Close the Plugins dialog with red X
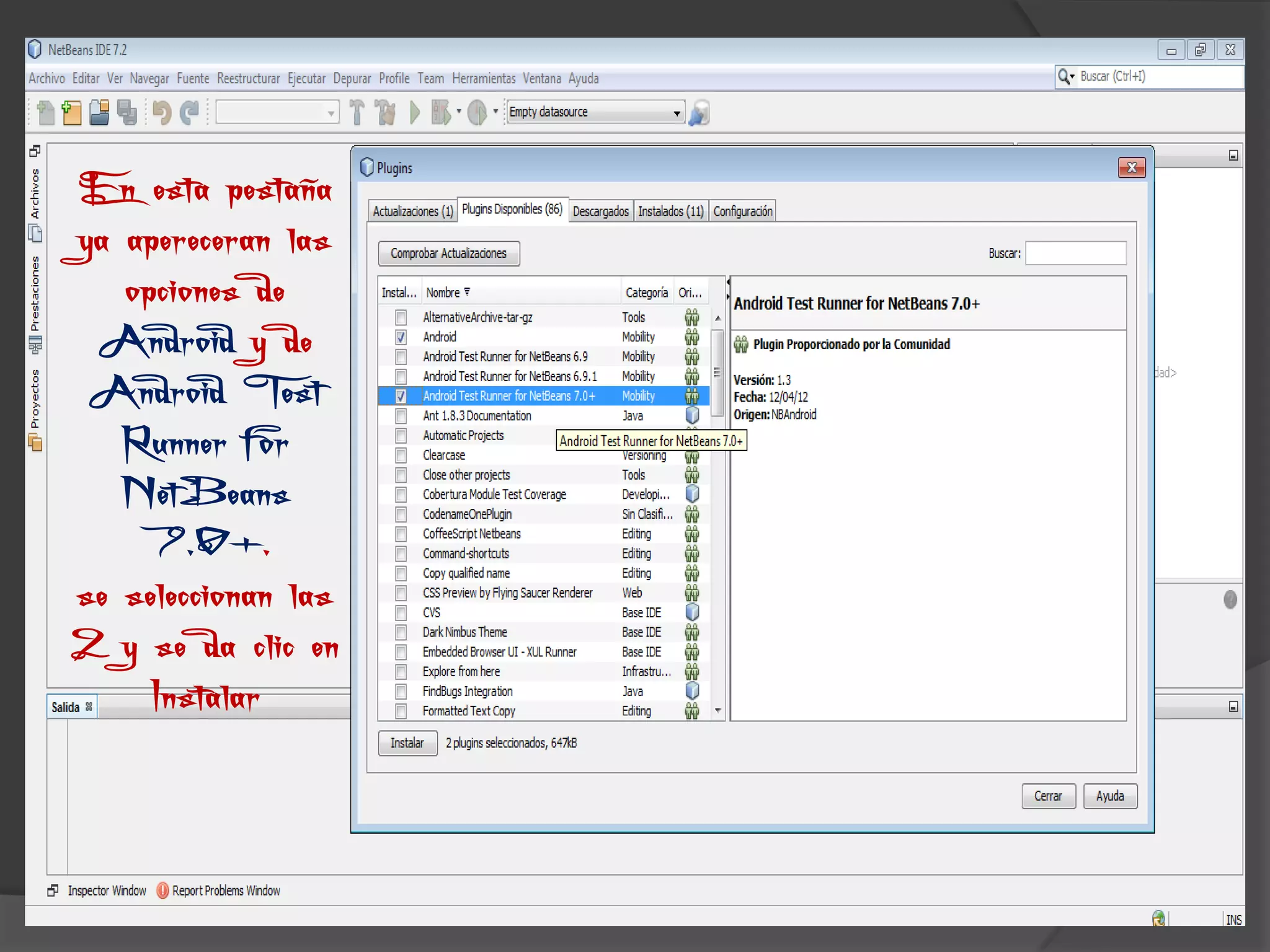This screenshot has height=952, width=1270. click(1132, 167)
